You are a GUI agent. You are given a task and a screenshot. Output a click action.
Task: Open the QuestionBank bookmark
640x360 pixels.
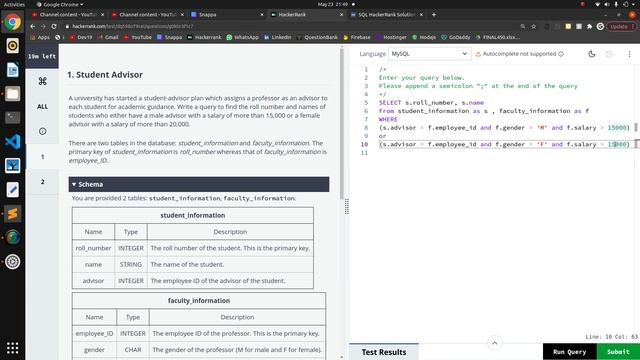[x=317, y=37]
